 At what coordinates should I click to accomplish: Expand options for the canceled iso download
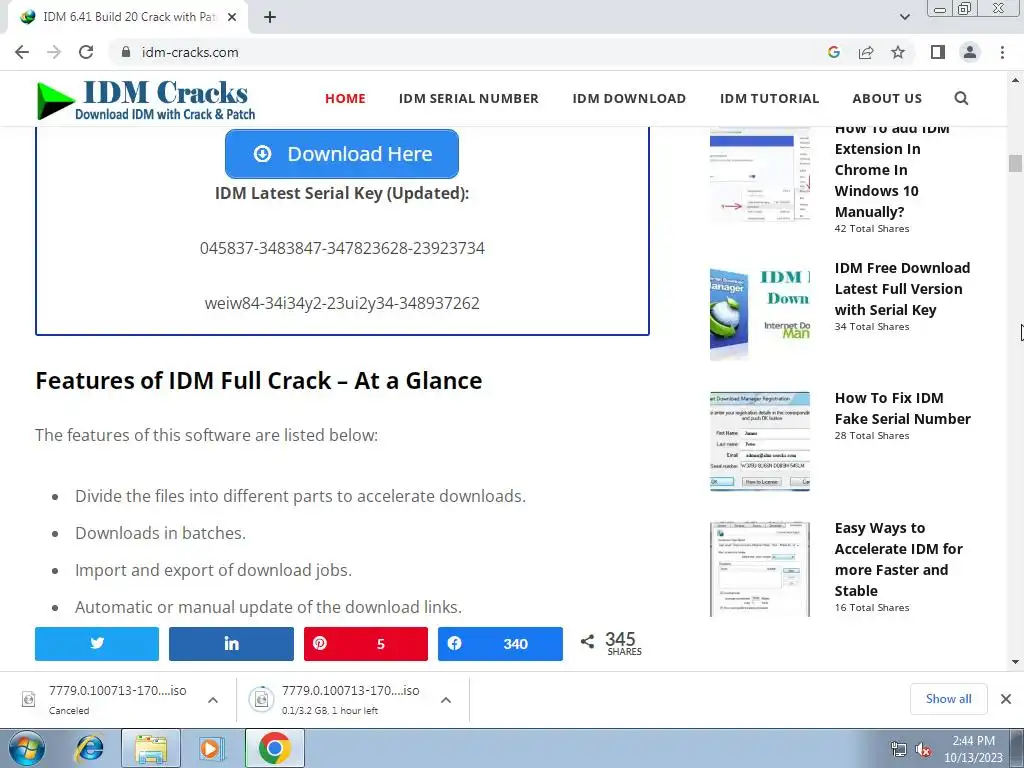pos(213,700)
